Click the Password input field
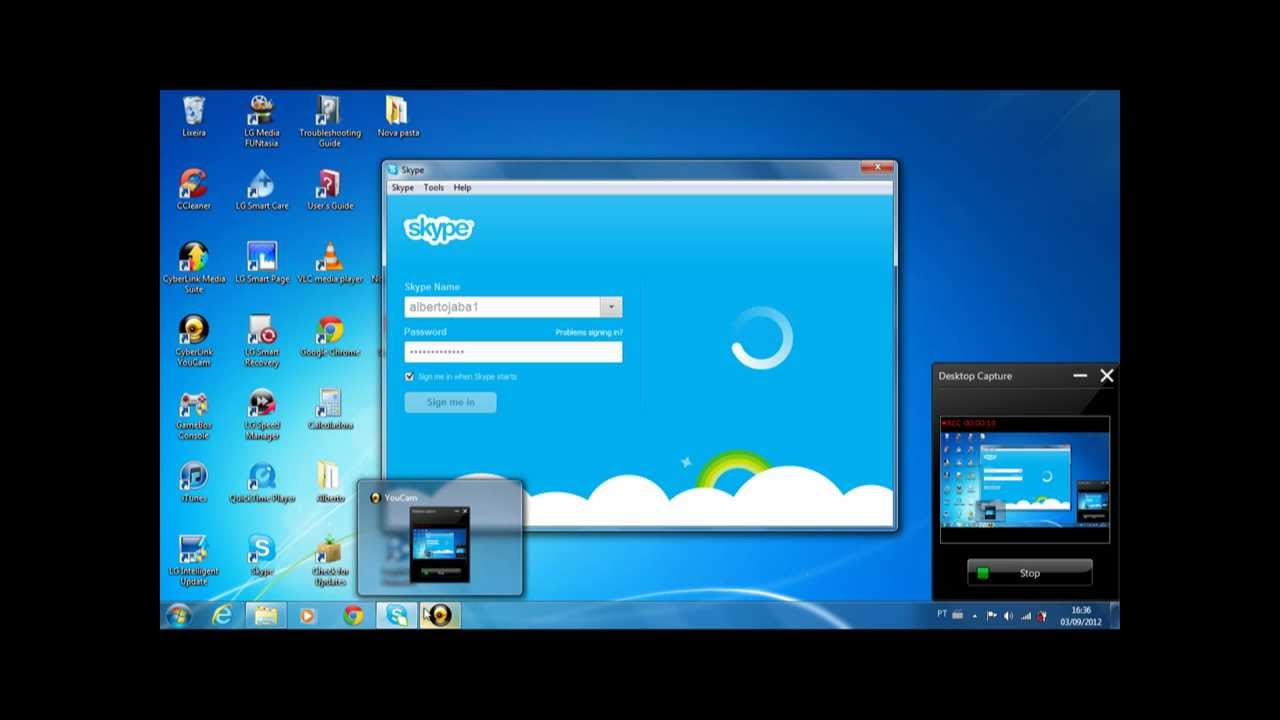The image size is (1280, 720). click(513, 352)
